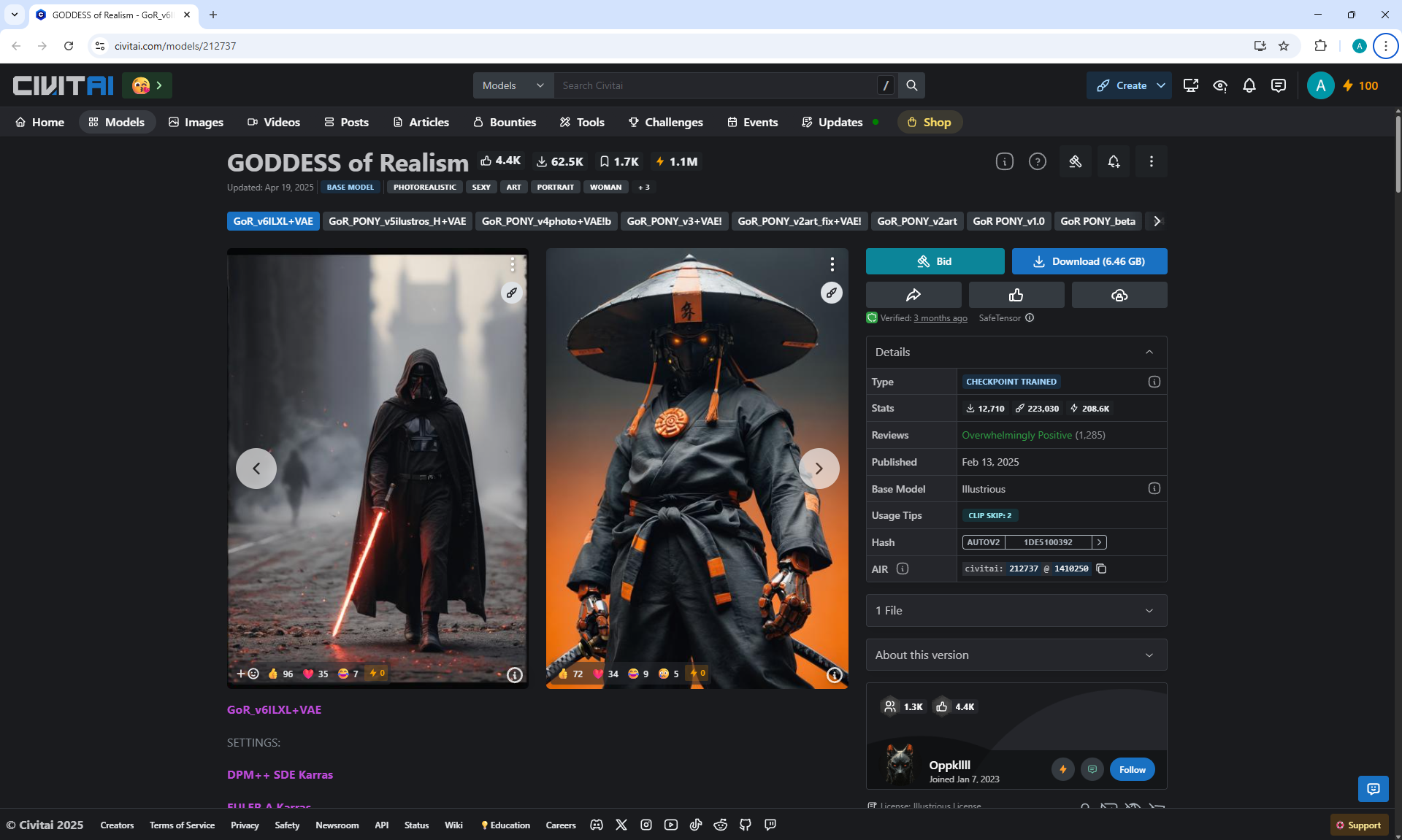Toggle browsing visibility eye icon
The image size is (1402, 840).
[x=1219, y=86]
